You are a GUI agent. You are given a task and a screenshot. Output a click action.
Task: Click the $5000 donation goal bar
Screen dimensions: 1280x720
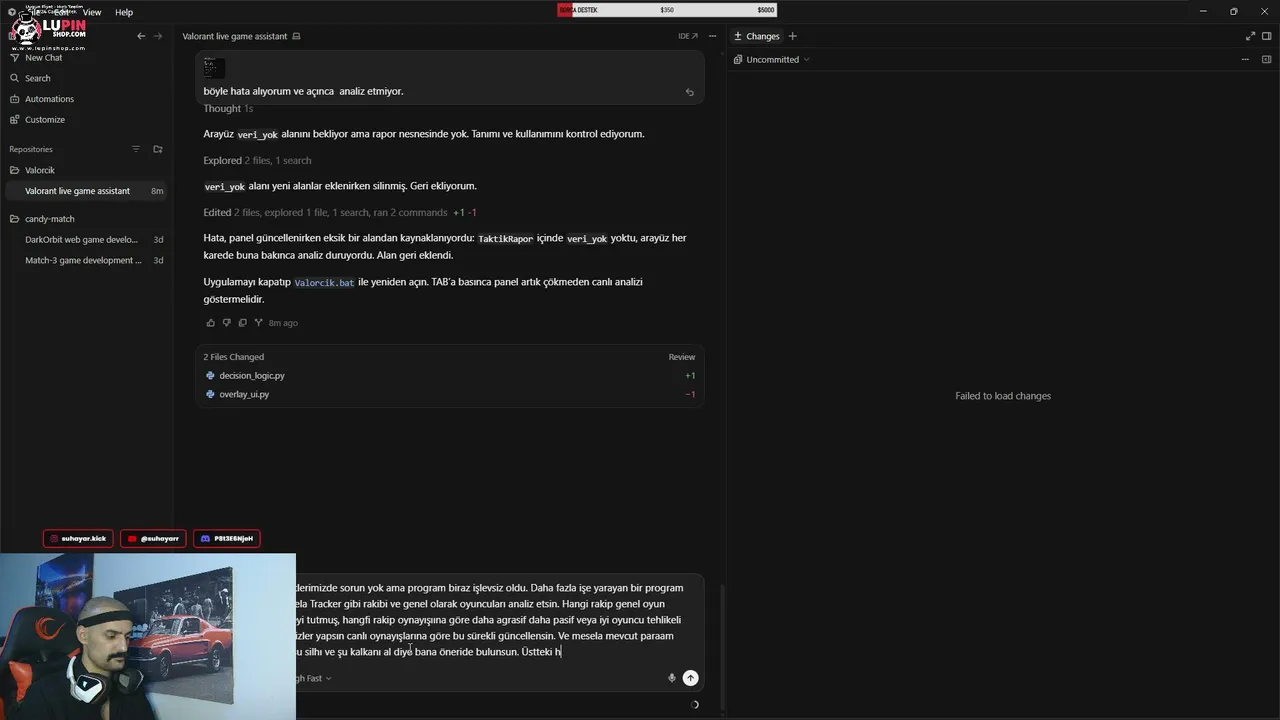[x=667, y=10]
